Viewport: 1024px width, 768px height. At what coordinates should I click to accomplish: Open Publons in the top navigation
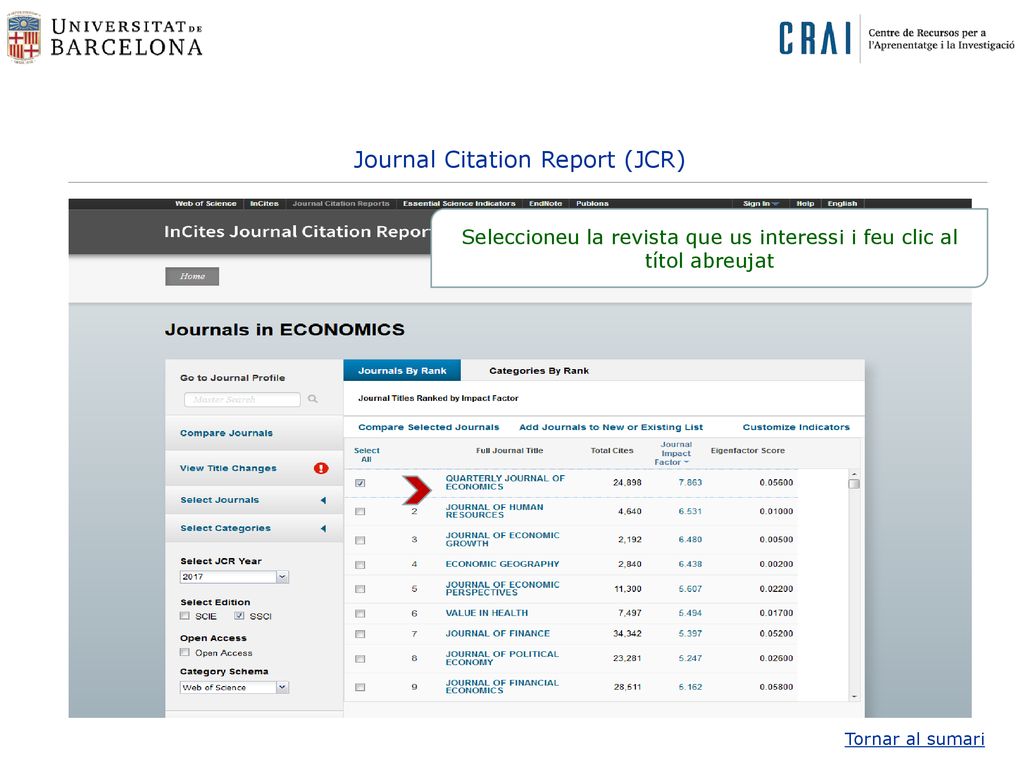(592, 204)
